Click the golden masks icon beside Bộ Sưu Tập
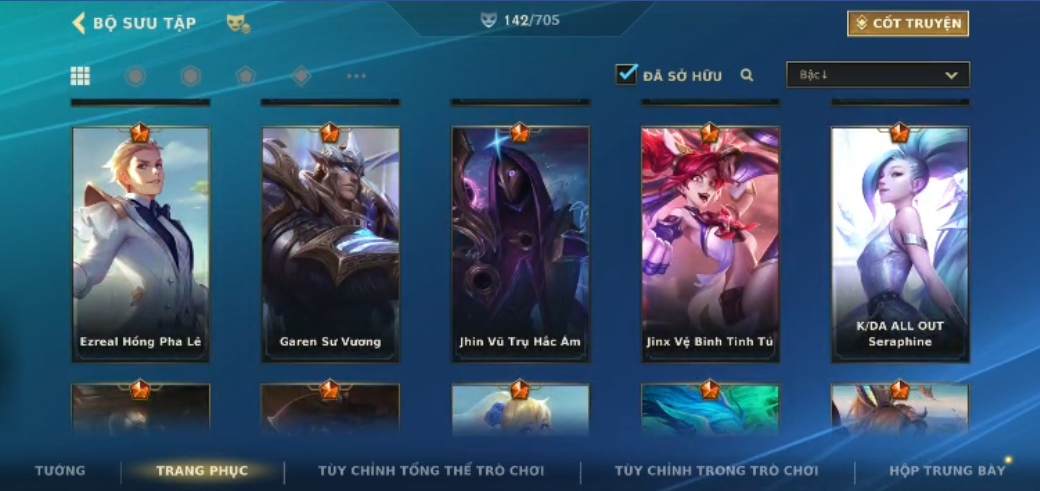 tap(238, 24)
